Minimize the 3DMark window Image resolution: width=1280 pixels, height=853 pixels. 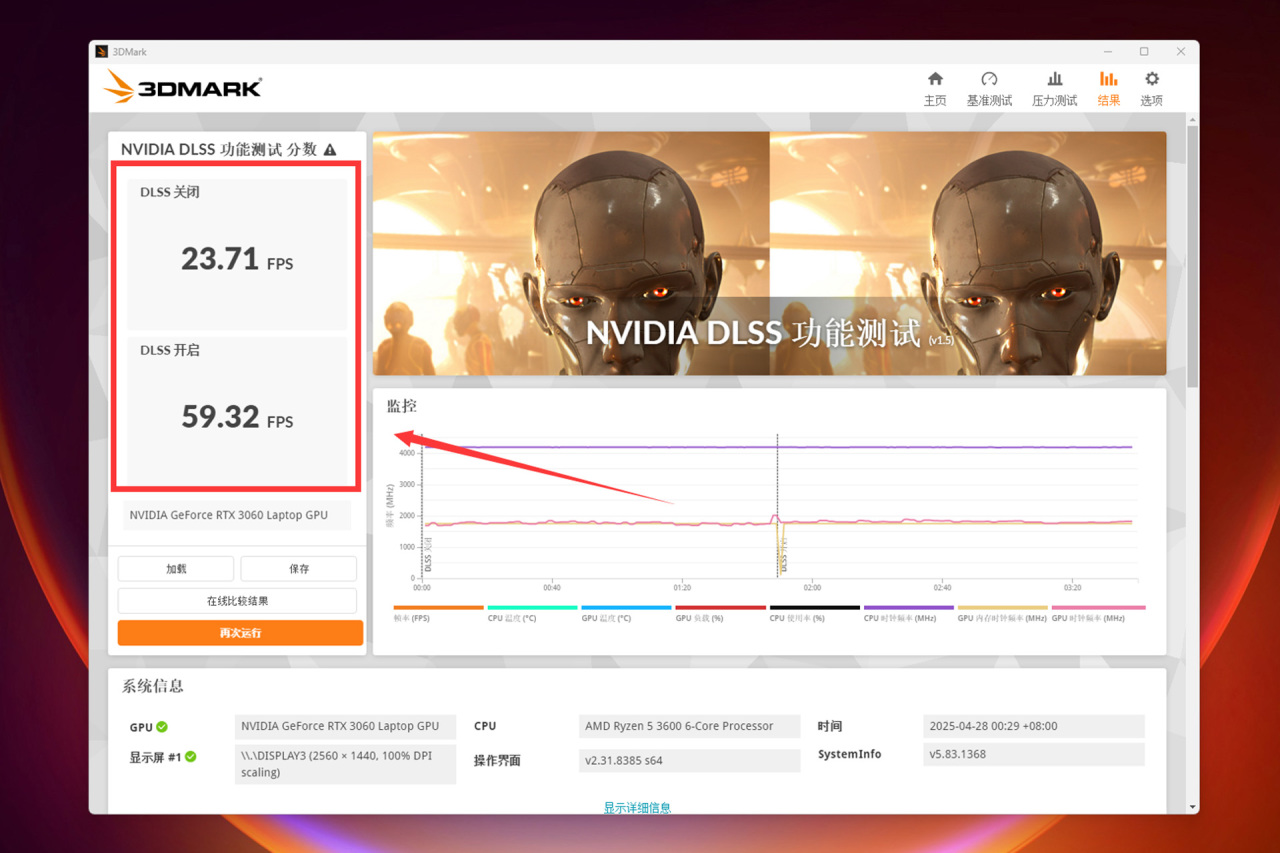[x=1108, y=52]
